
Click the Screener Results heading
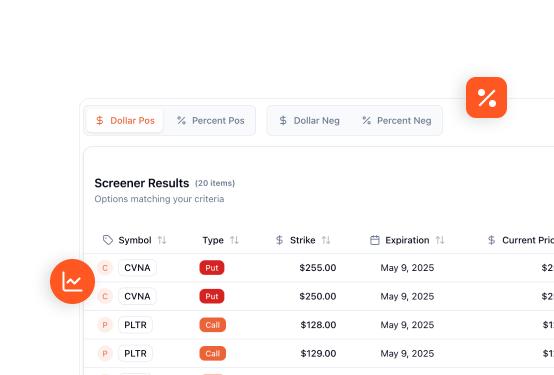[142, 183]
